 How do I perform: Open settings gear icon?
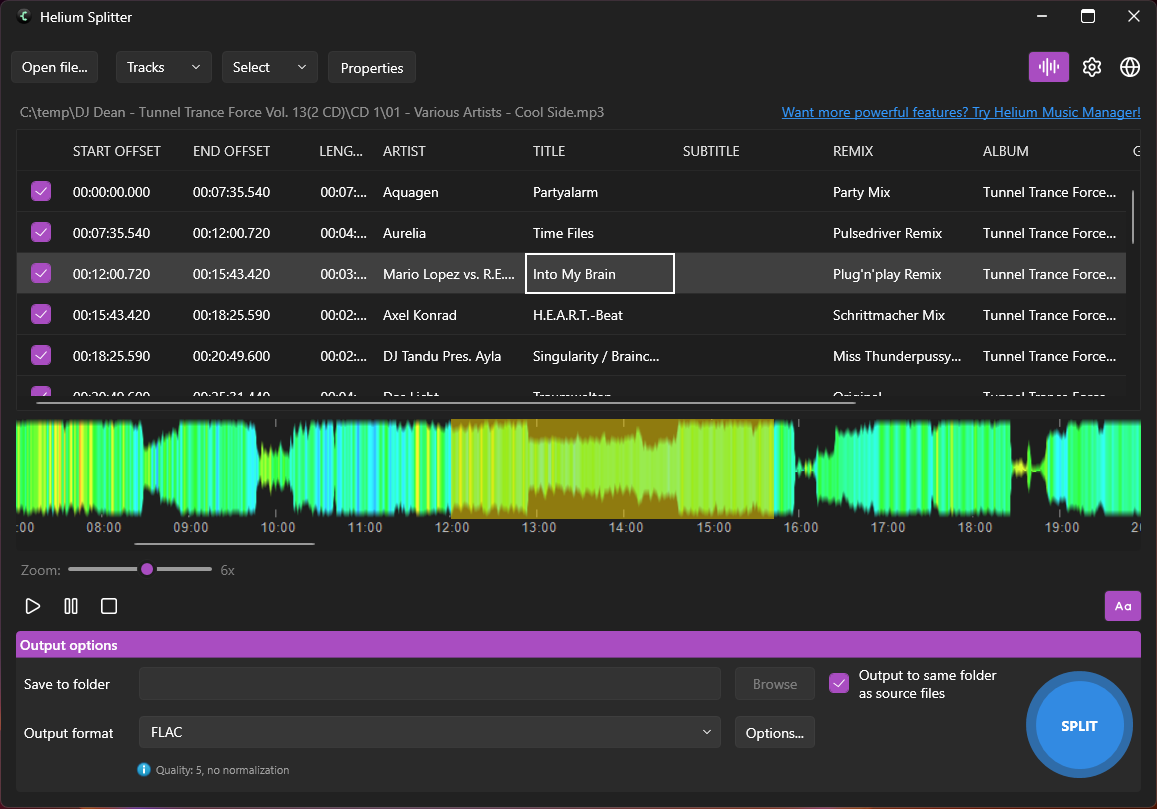[x=1091, y=67]
